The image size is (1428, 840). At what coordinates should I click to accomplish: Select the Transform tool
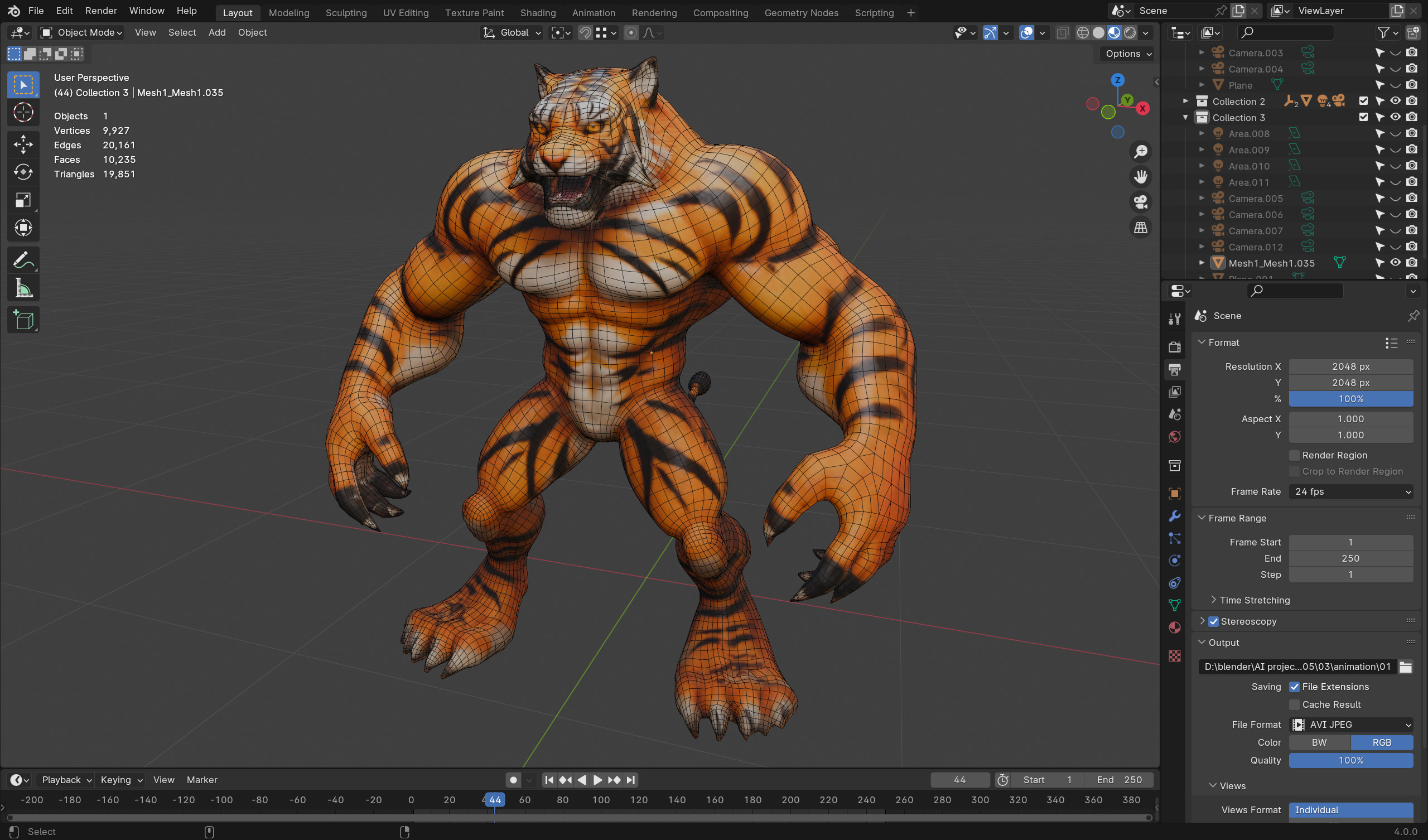click(x=23, y=228)
